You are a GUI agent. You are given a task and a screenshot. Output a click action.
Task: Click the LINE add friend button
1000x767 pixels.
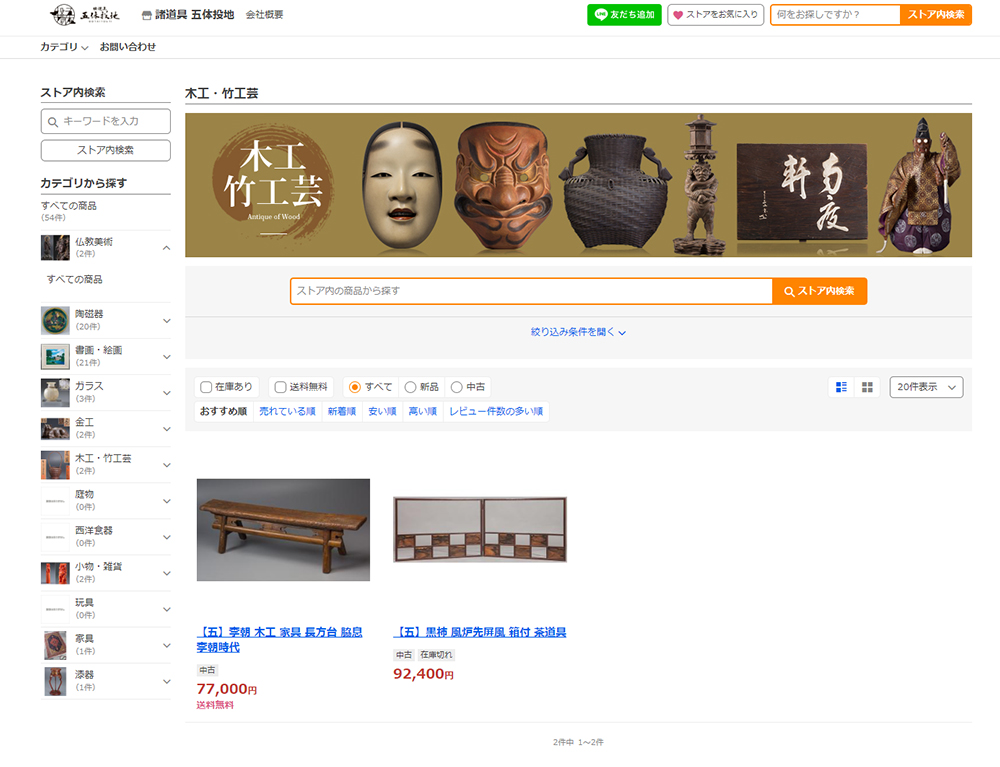(x=624, y=15)
